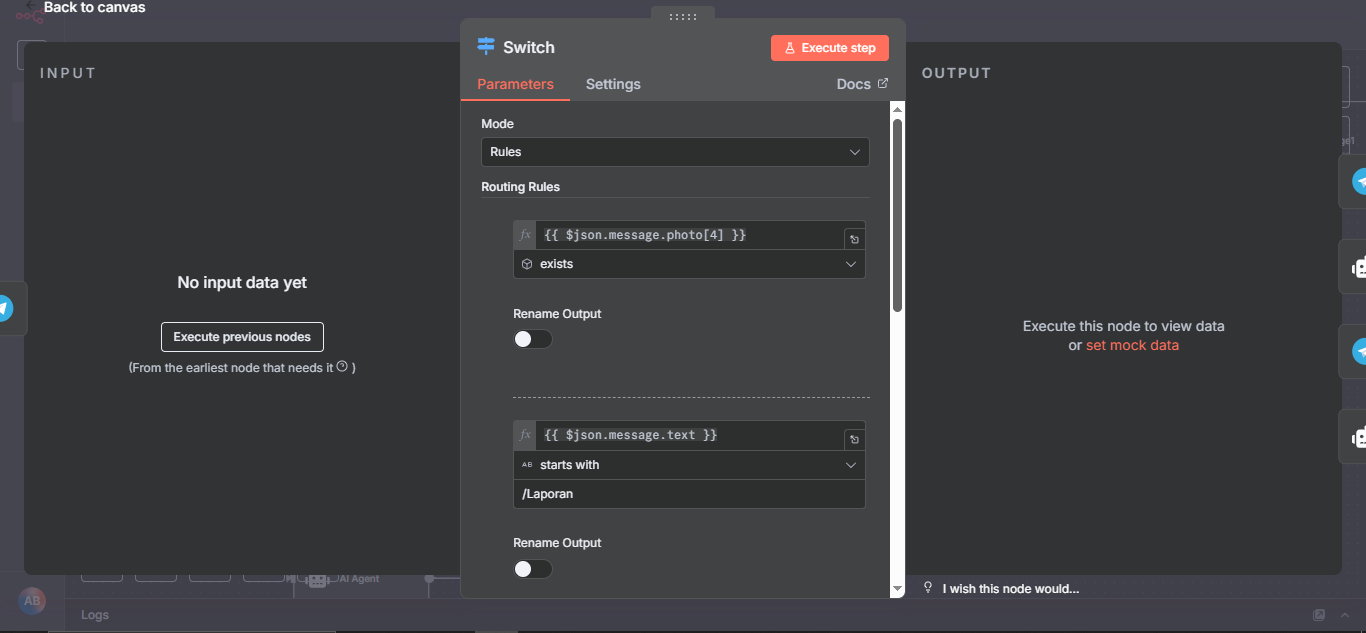Toggle Rename Output for the photo exists rule
This screenshot has height=633, width=1366.
tap(532, 339)
